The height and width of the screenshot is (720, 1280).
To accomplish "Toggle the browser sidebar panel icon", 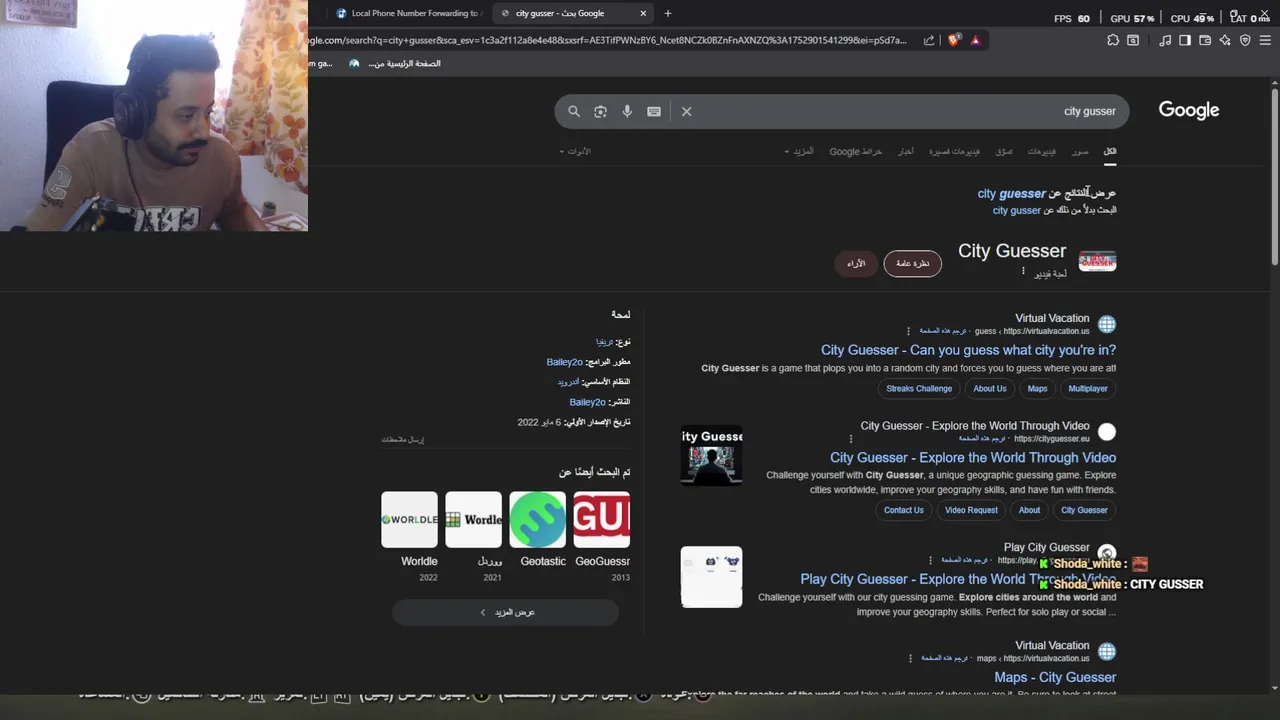I will point(1185,40).
